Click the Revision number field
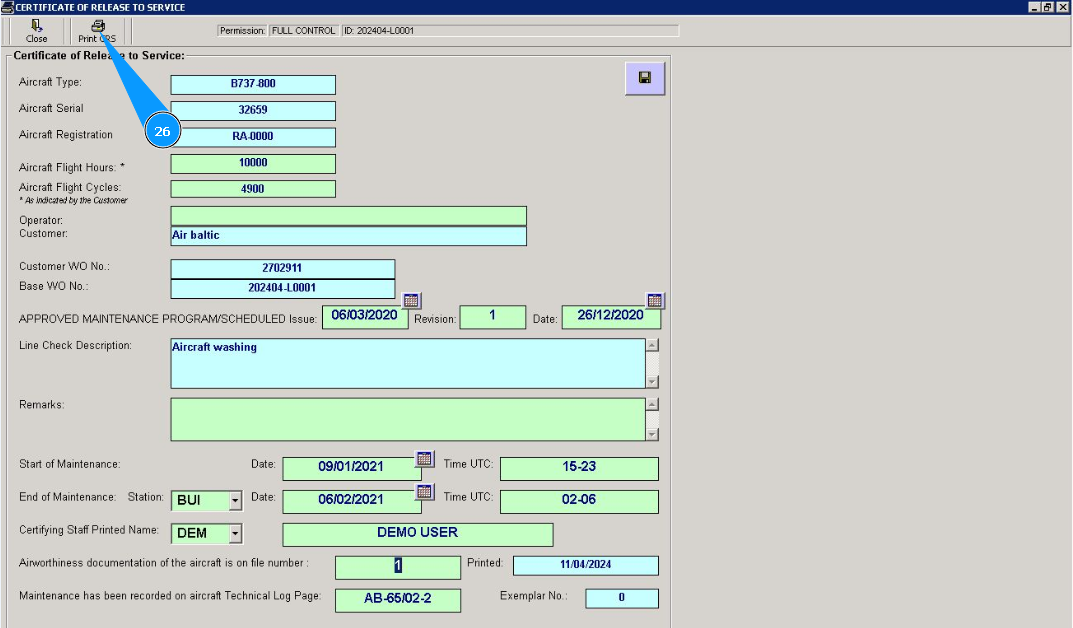Viewport: 1073px width, 628px height. [492, 317]
